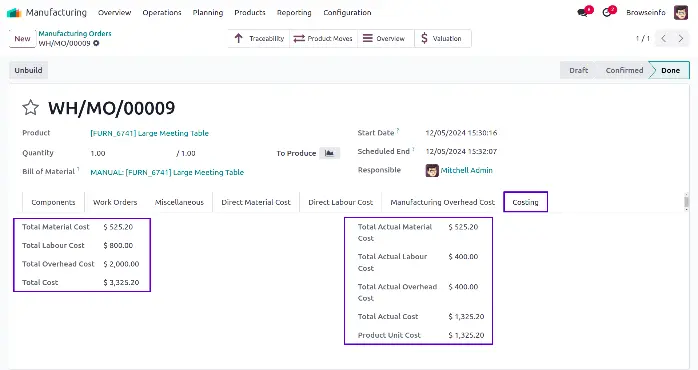Mark WH/MO/00009 as favorite with star

pos(31,108)
